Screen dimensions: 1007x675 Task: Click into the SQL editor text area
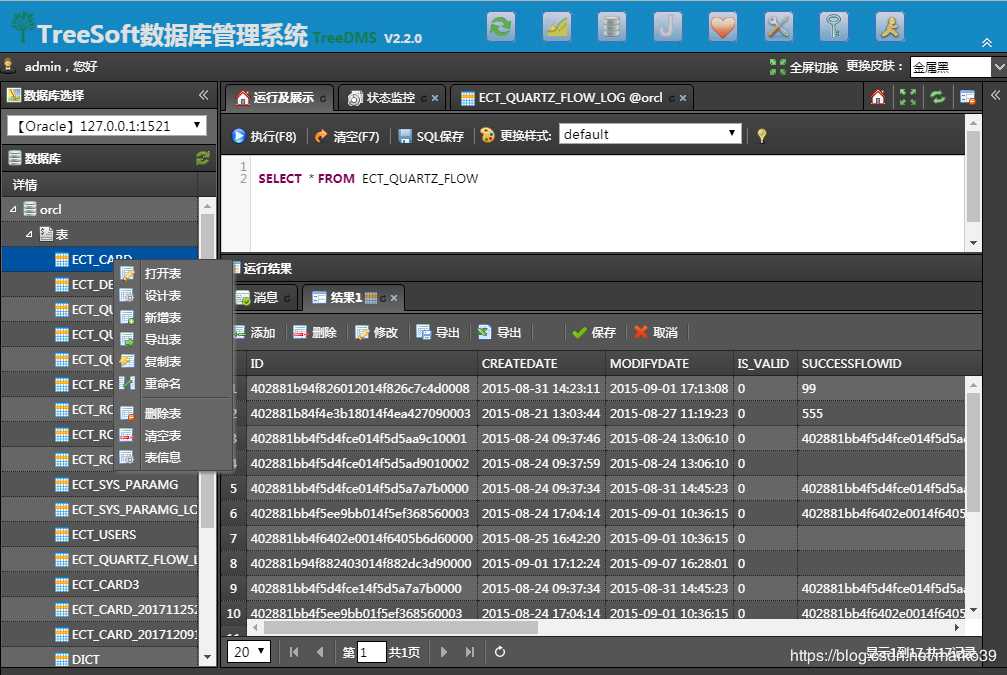pos(607,203)
